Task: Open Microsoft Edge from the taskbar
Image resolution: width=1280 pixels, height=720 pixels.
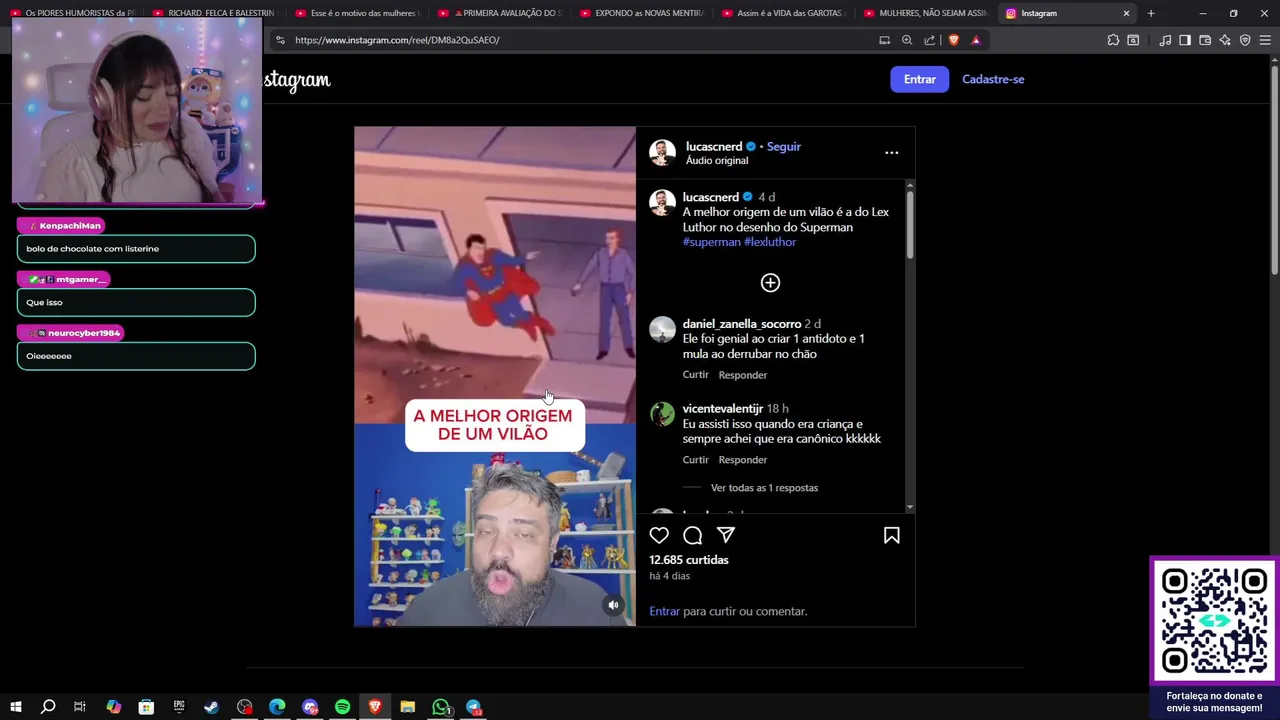Action: [x=277, y=707]
